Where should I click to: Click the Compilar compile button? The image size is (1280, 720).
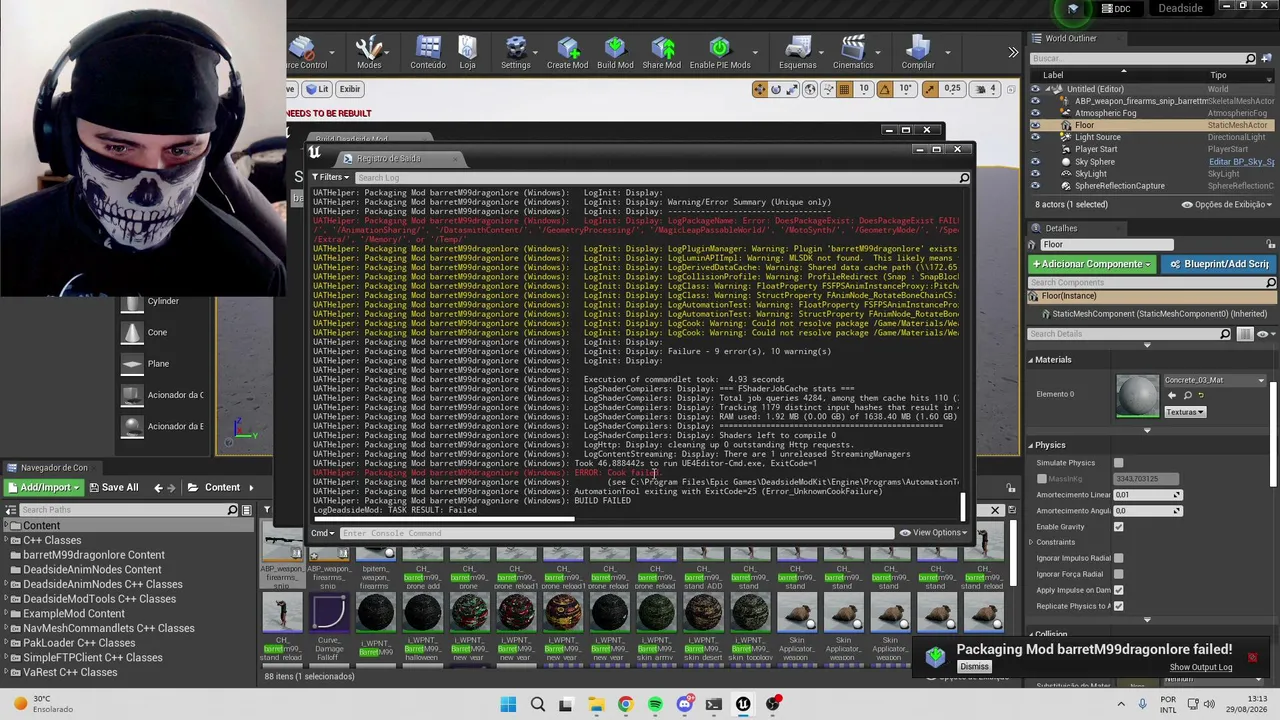pos(917,52)
